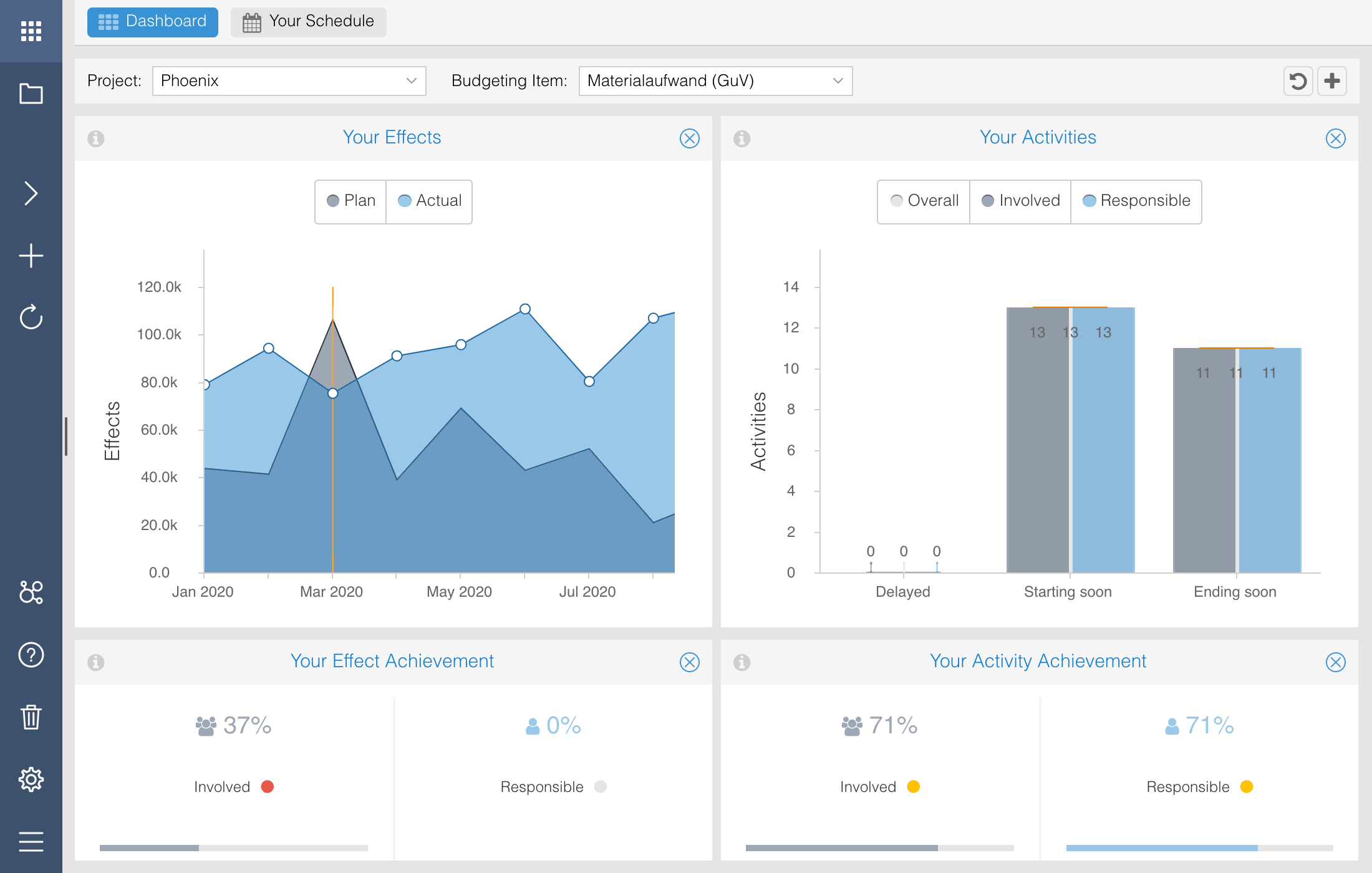Click the folder icon in sidebar
This screenshot has width=1372, height=873.
point(31,94)
